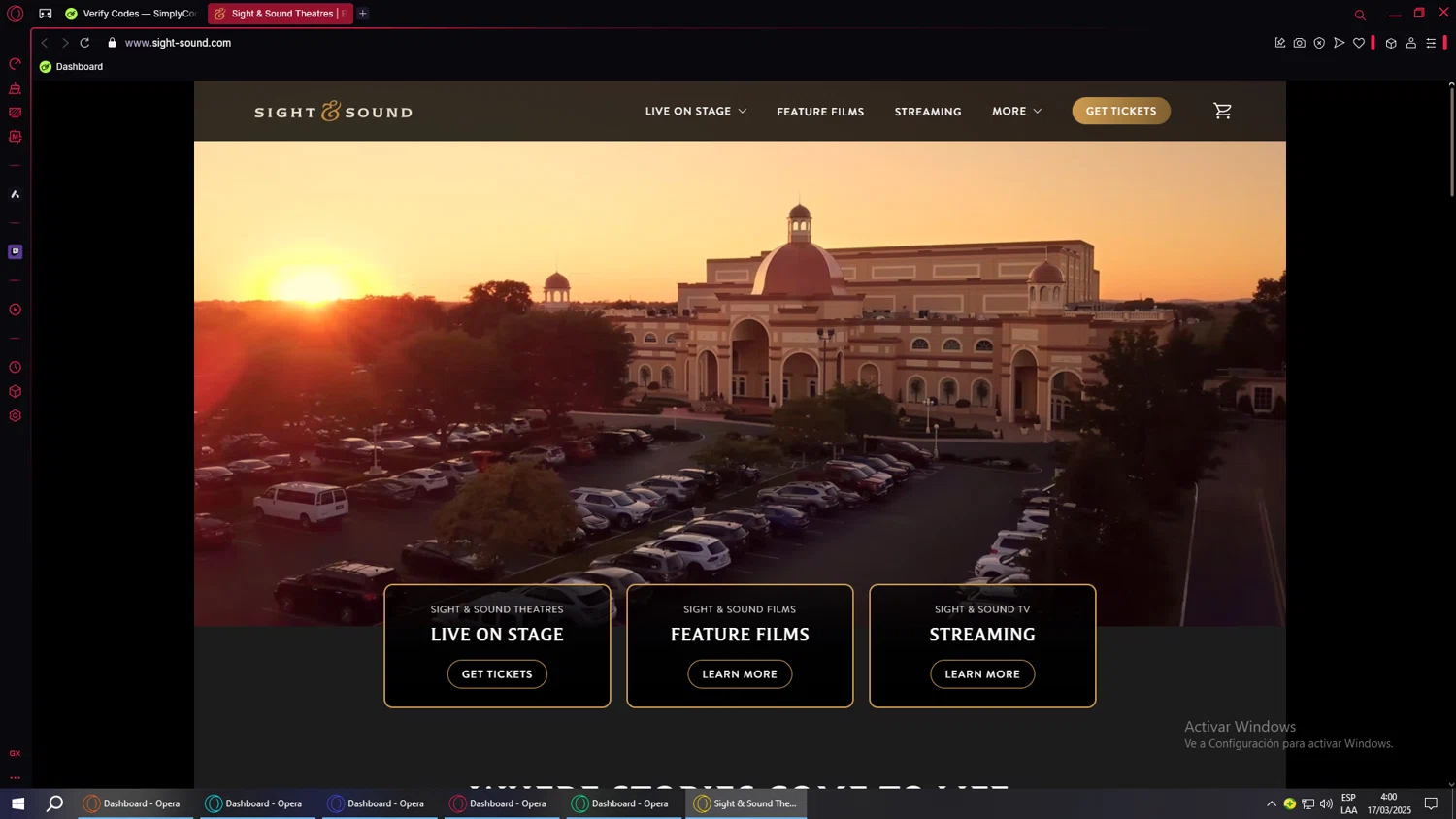Take a snapshot with the camera icon
The image size is (1456, 819).
click(x=1300, y=43)
